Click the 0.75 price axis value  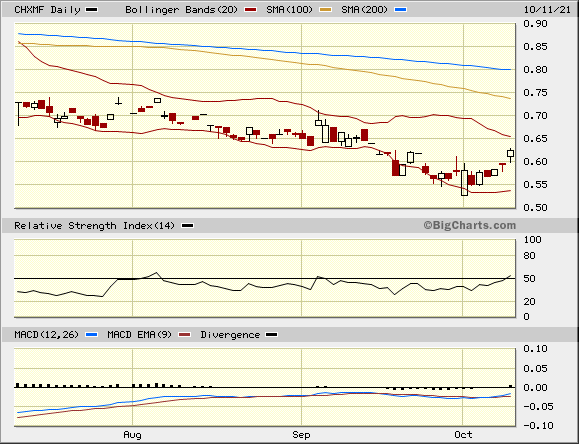point(535,92)
